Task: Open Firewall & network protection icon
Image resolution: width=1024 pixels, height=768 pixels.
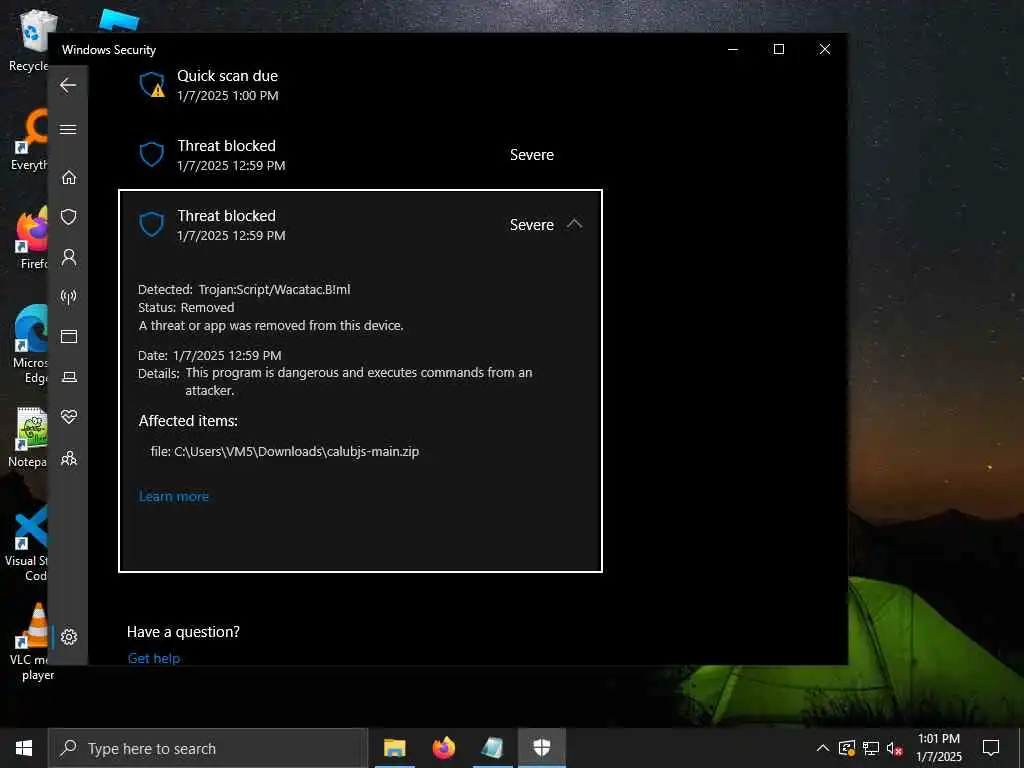Action: click(x=69, y=296)
